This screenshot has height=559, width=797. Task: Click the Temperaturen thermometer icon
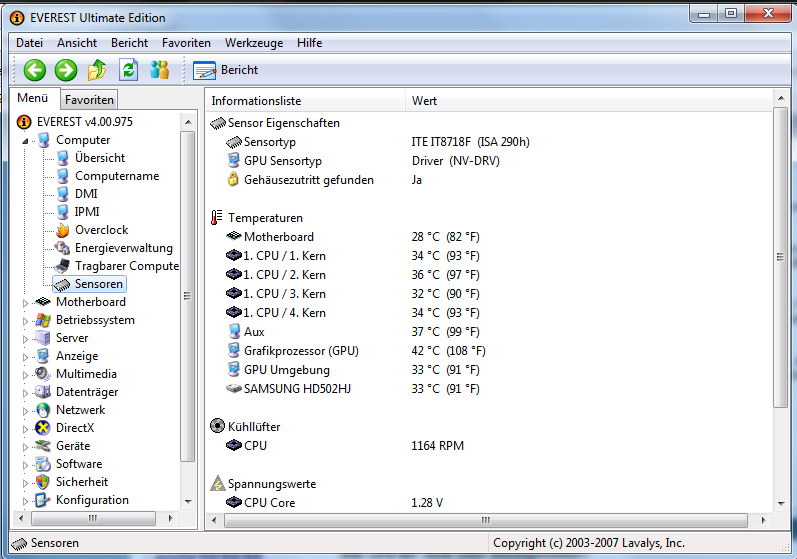pyautogui.click(x=217, y=218)
